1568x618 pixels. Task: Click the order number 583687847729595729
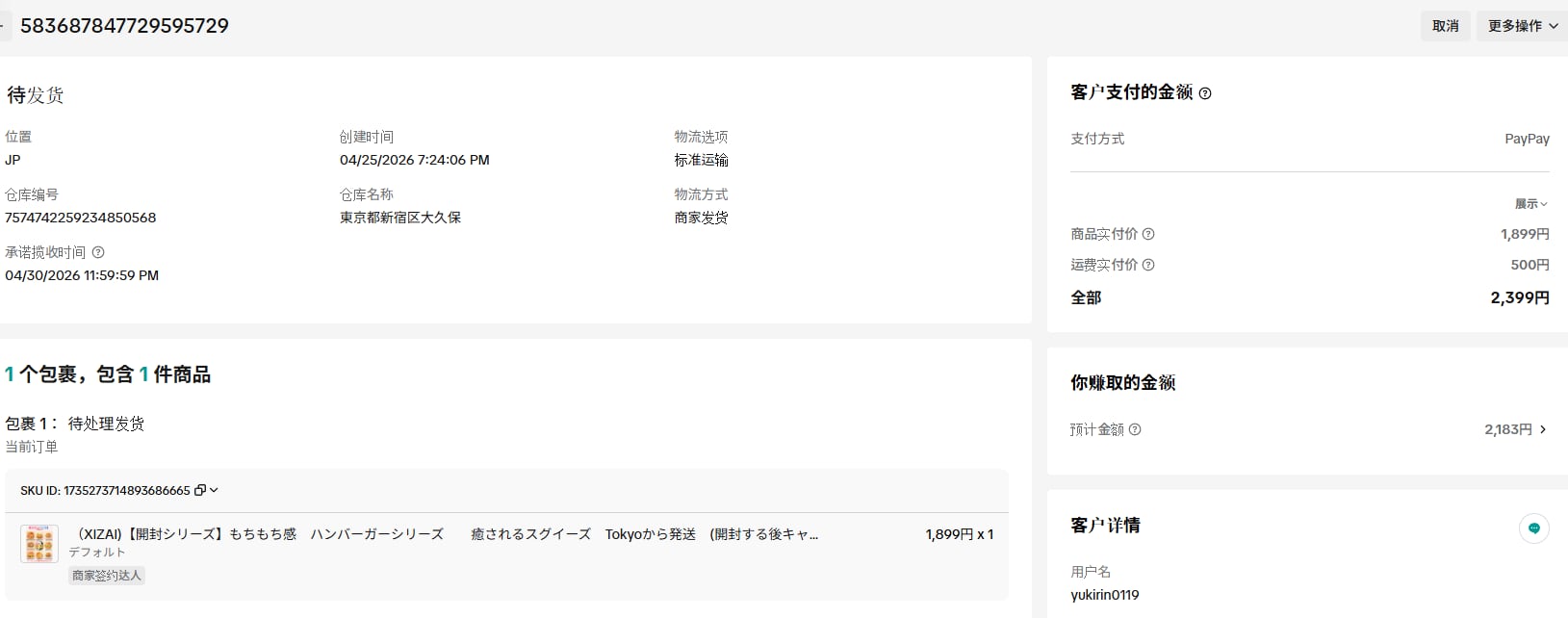point(124,26)
